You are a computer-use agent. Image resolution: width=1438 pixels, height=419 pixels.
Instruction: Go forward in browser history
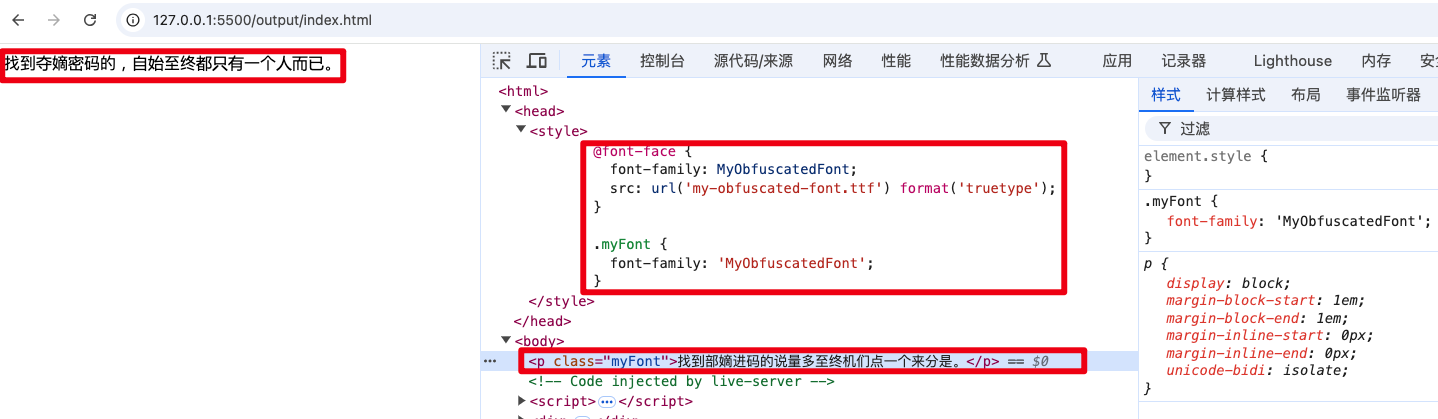click(x=54, y=20)
